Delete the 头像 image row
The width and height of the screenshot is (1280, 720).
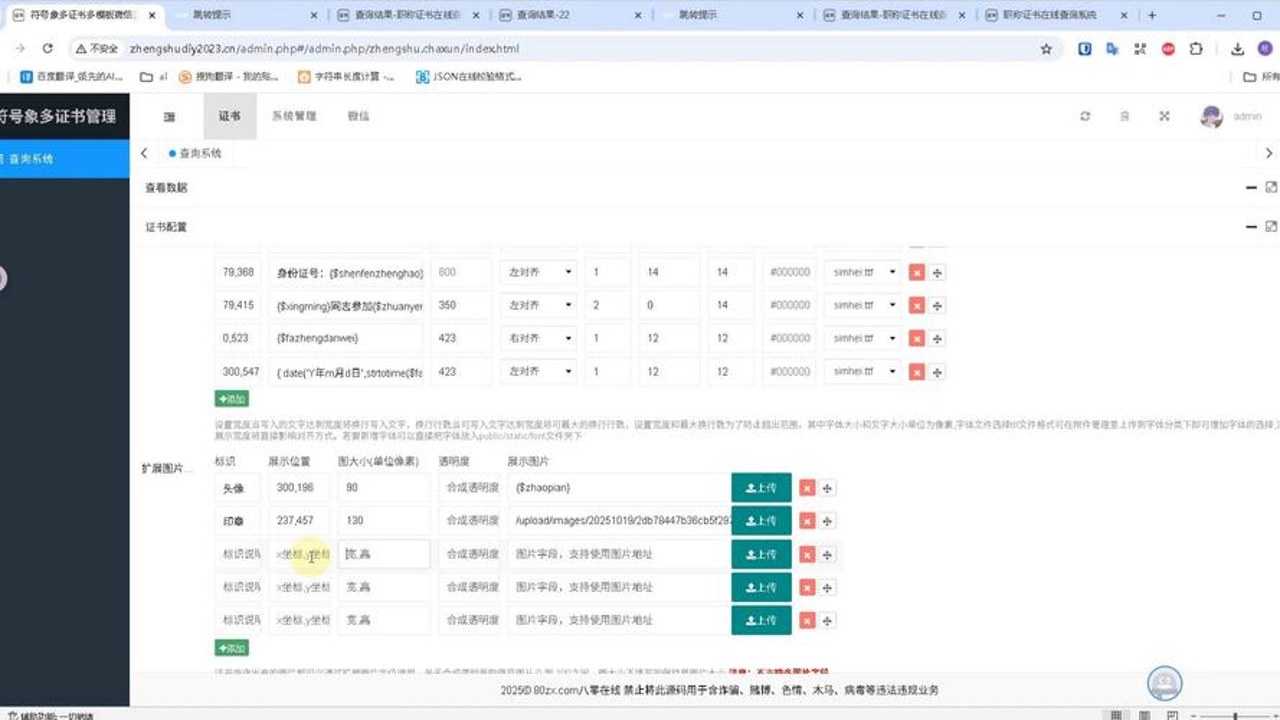tap(807, 488)
